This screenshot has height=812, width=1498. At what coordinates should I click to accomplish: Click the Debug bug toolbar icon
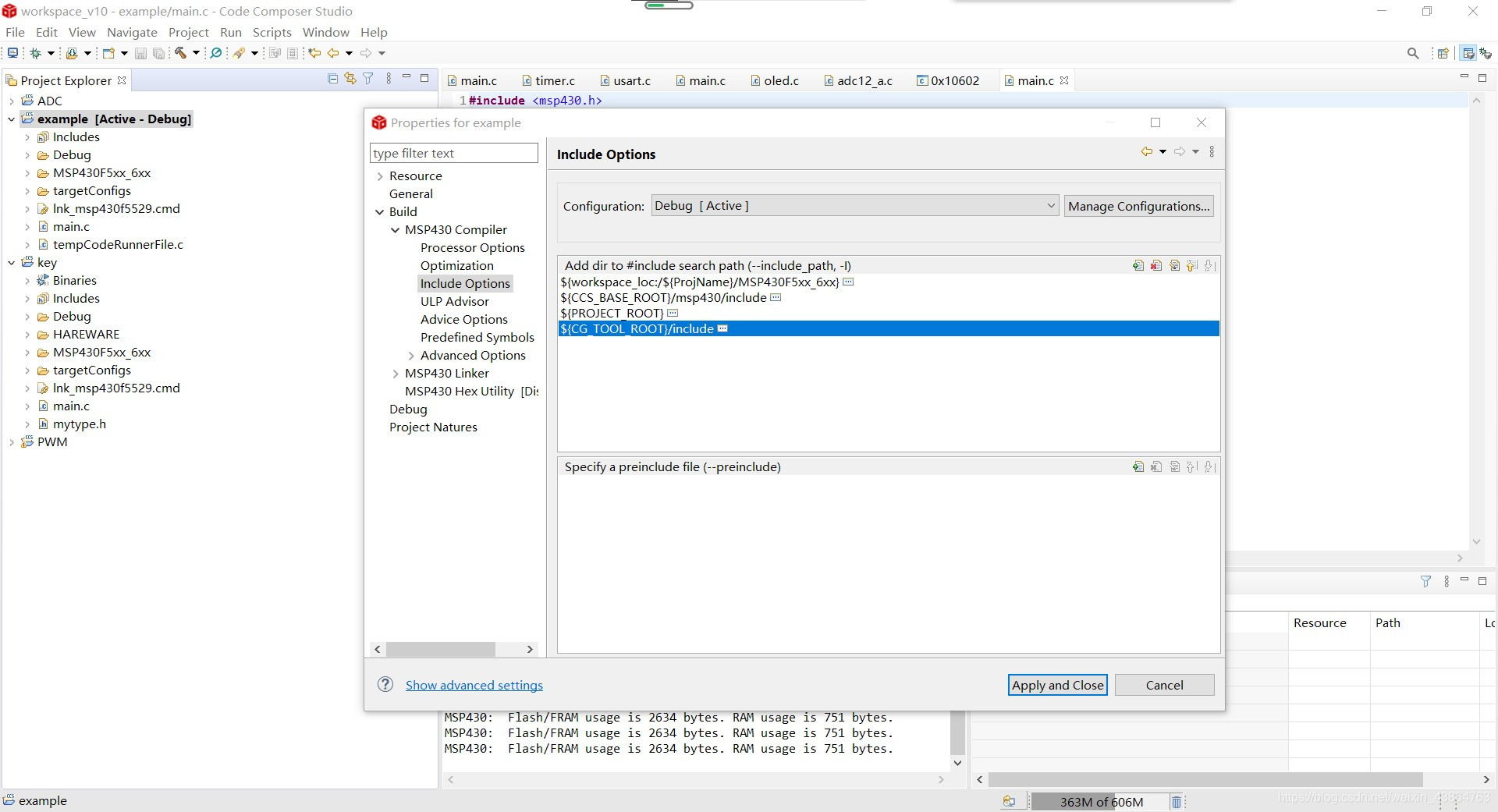point(35,53)
